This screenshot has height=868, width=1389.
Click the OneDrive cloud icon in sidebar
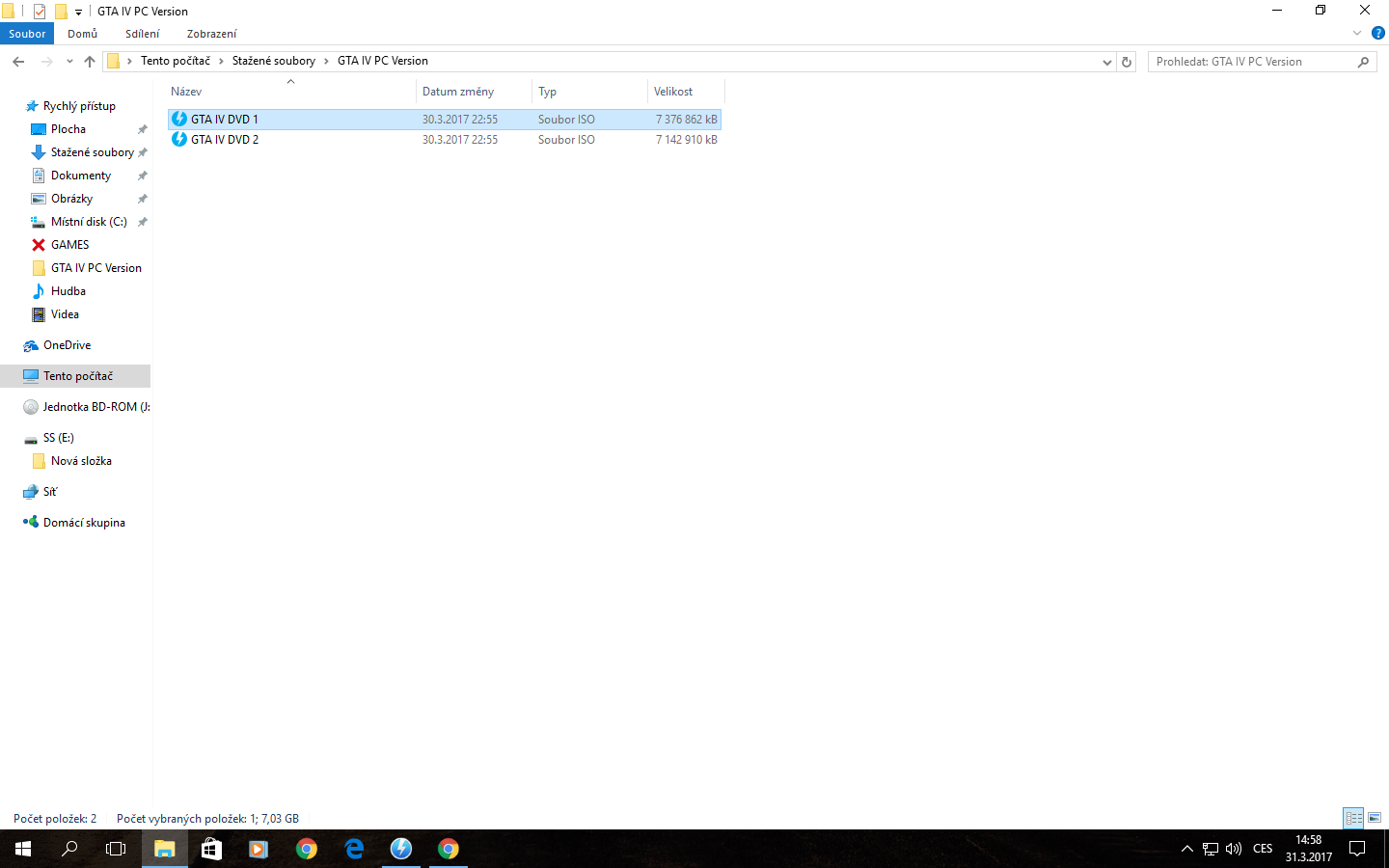[x=31, y=345]
